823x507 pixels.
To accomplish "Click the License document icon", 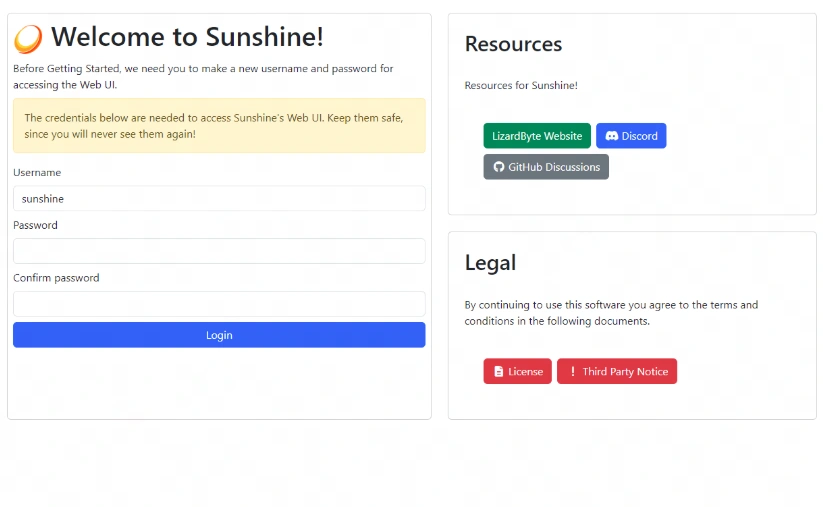I will [499, 372].
